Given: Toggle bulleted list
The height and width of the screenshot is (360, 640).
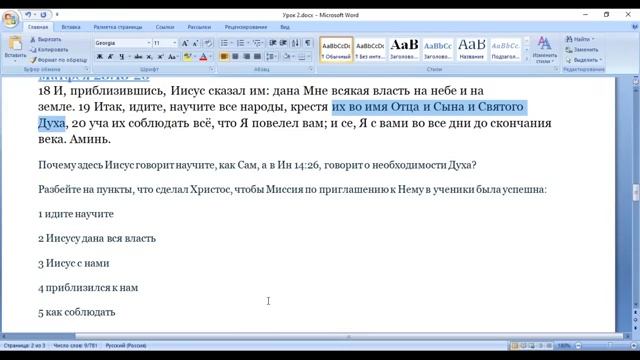Looking at the screenshot, I should [x=224, y=43].
